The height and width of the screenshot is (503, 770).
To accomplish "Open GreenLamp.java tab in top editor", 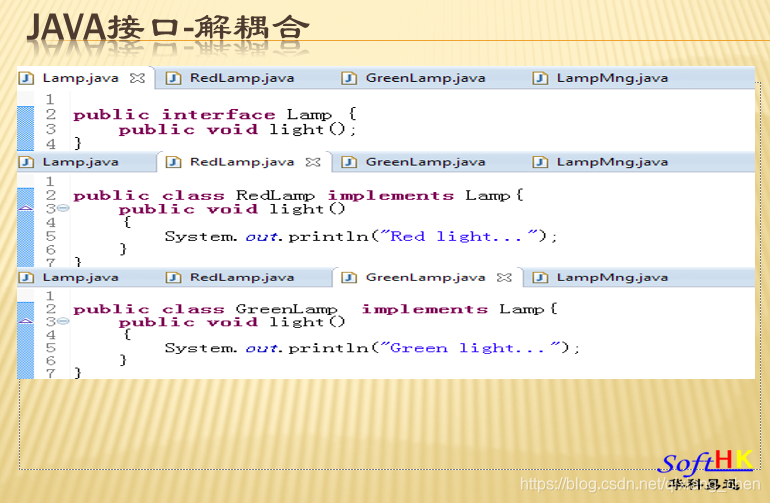I will (x=425, y=78).
